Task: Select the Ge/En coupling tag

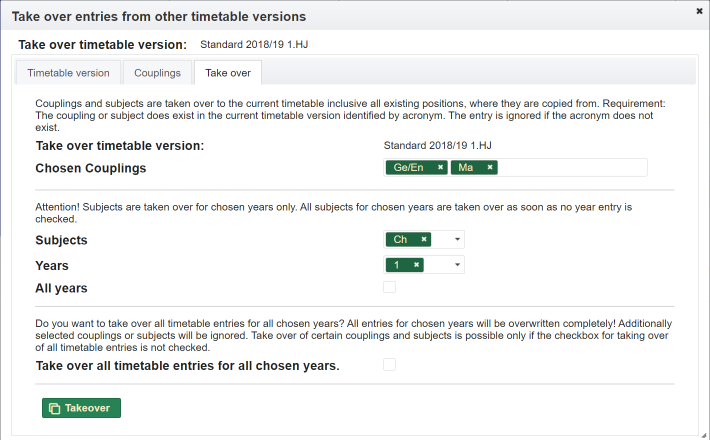Action: click(410, 168)
